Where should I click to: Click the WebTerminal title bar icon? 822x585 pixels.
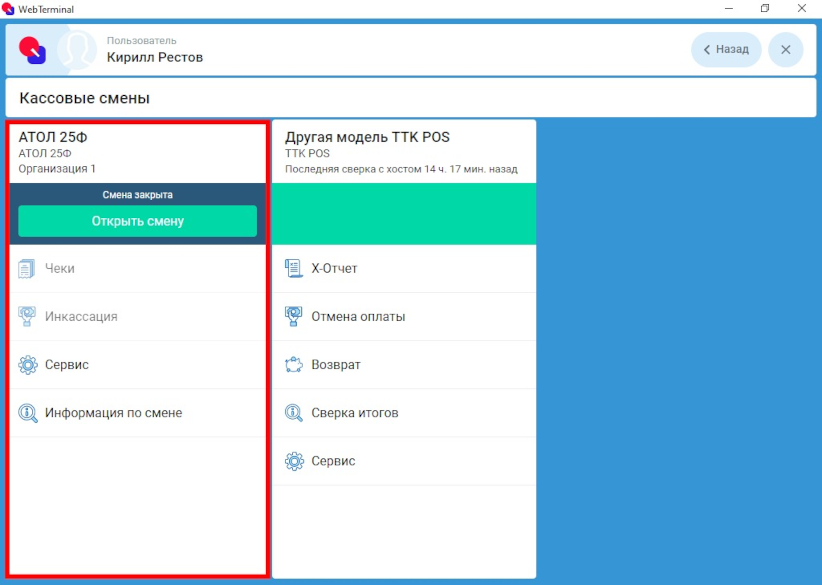click(8, 9)
